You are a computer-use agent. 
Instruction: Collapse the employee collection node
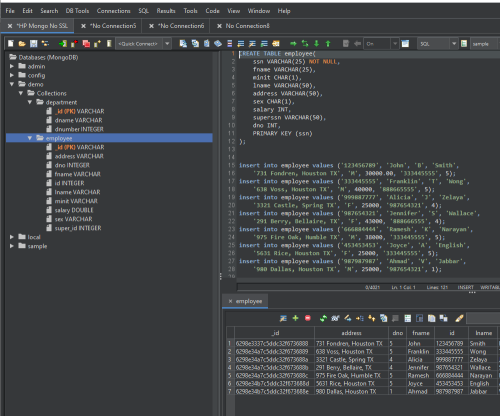pyautogui.click(x=30, y=138)
